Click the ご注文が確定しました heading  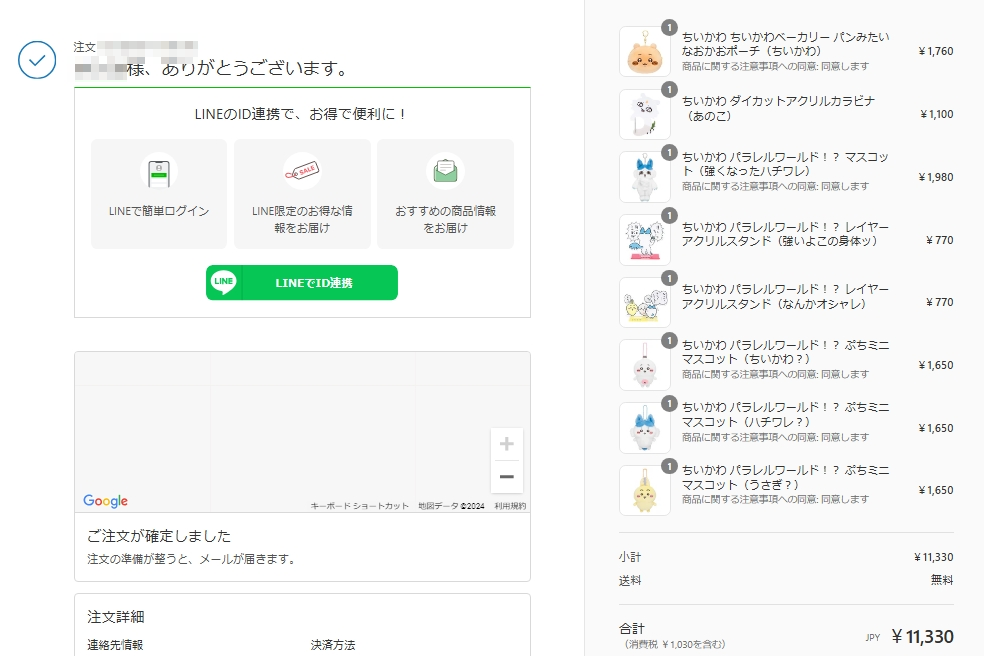[159, 535]
